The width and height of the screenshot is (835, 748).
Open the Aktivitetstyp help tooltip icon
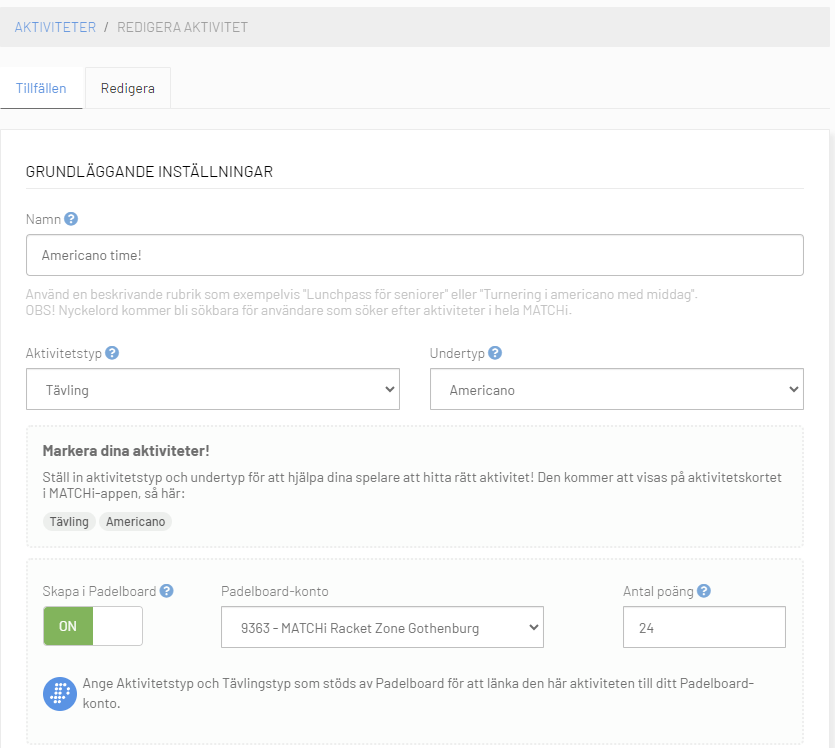coord(112,353)
